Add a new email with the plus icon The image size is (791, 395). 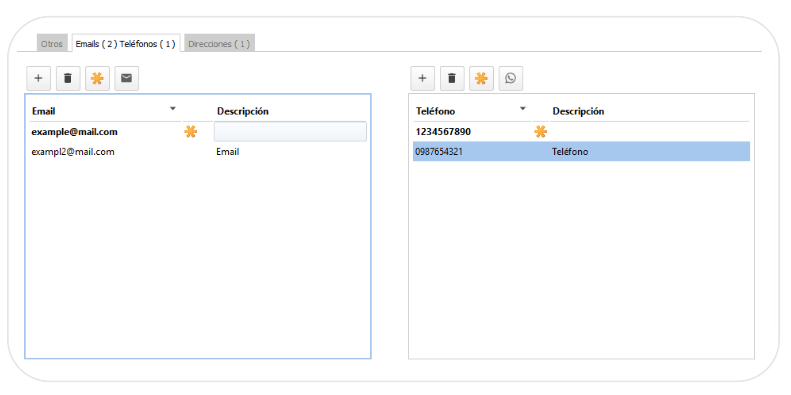click(38, 79)
